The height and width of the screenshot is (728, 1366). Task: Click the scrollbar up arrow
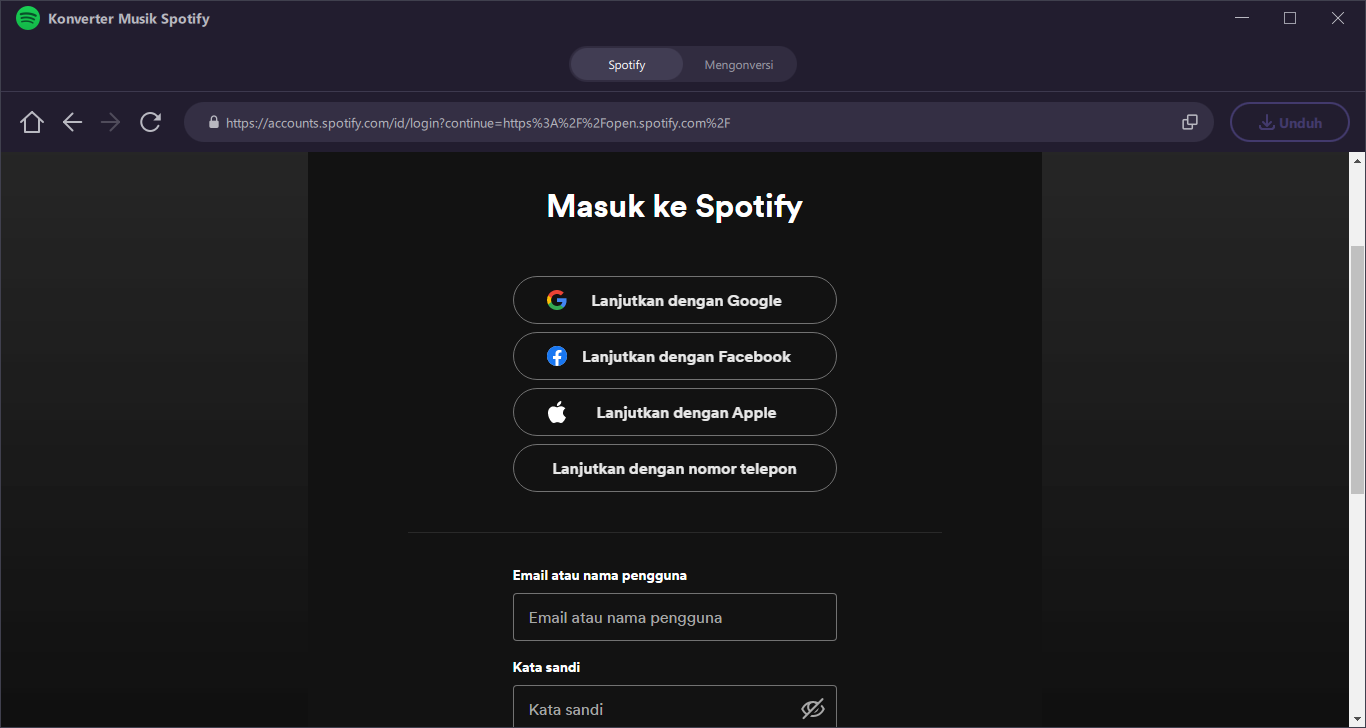1357,160
